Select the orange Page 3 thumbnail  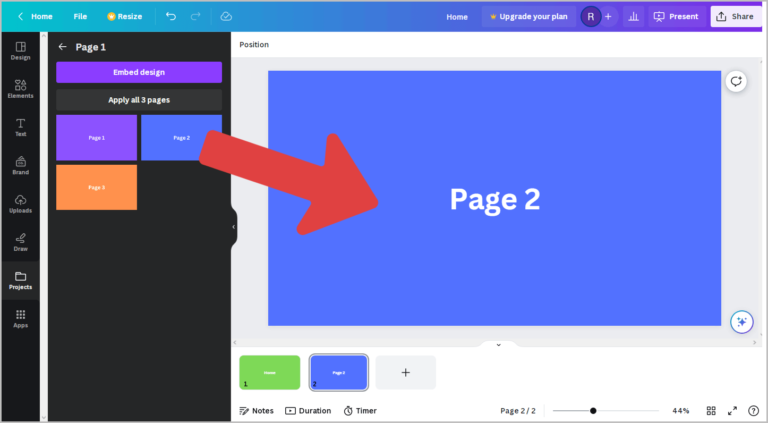tap(96, 188)
